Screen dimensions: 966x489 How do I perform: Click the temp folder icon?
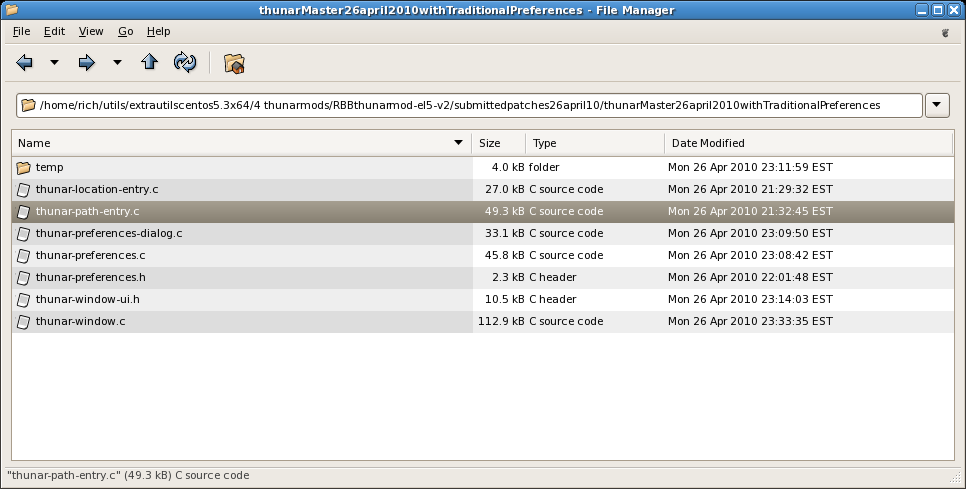click(24, 167)
